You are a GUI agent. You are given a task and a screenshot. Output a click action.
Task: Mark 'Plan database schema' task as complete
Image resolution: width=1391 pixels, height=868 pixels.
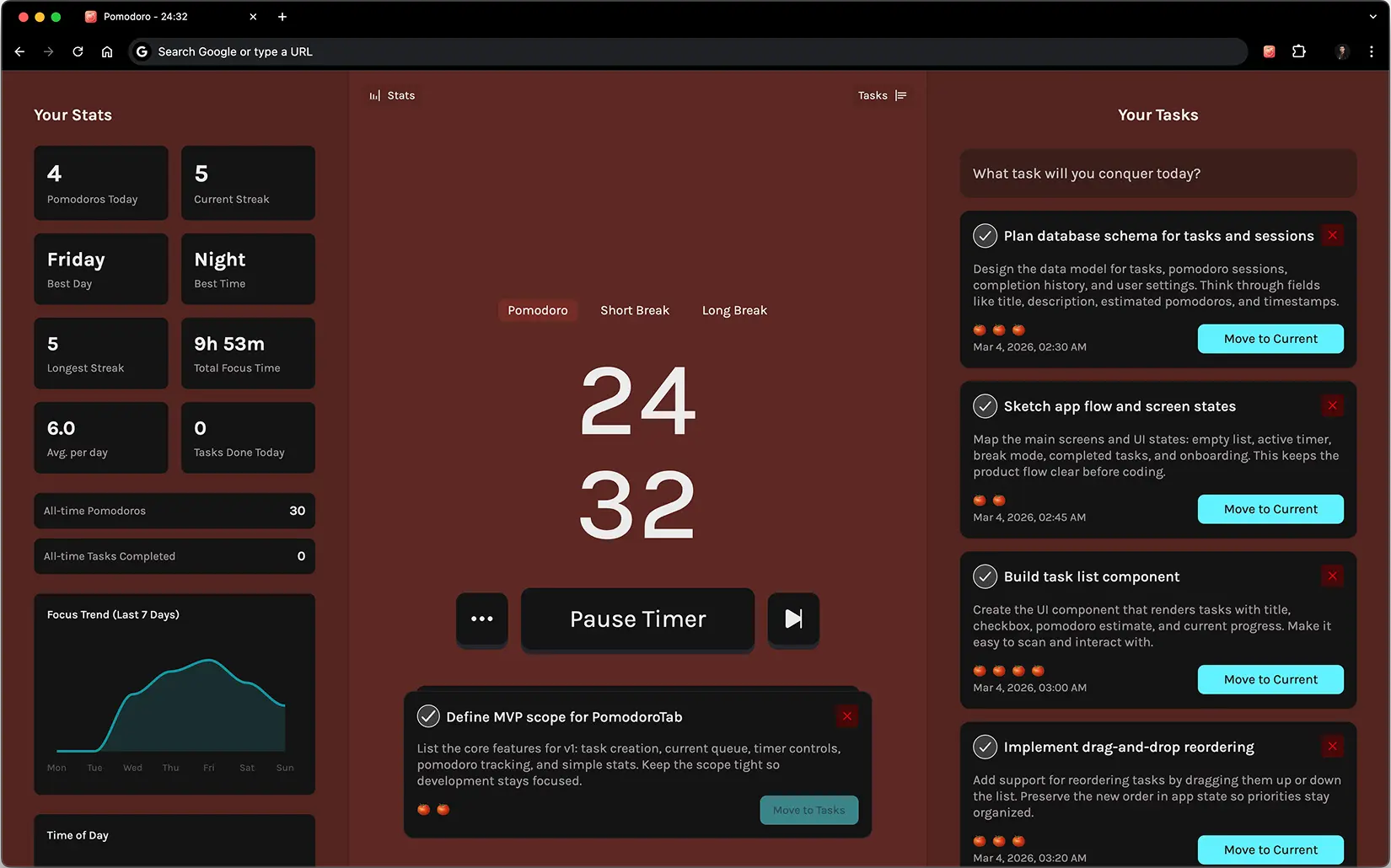tap(984, 236)
